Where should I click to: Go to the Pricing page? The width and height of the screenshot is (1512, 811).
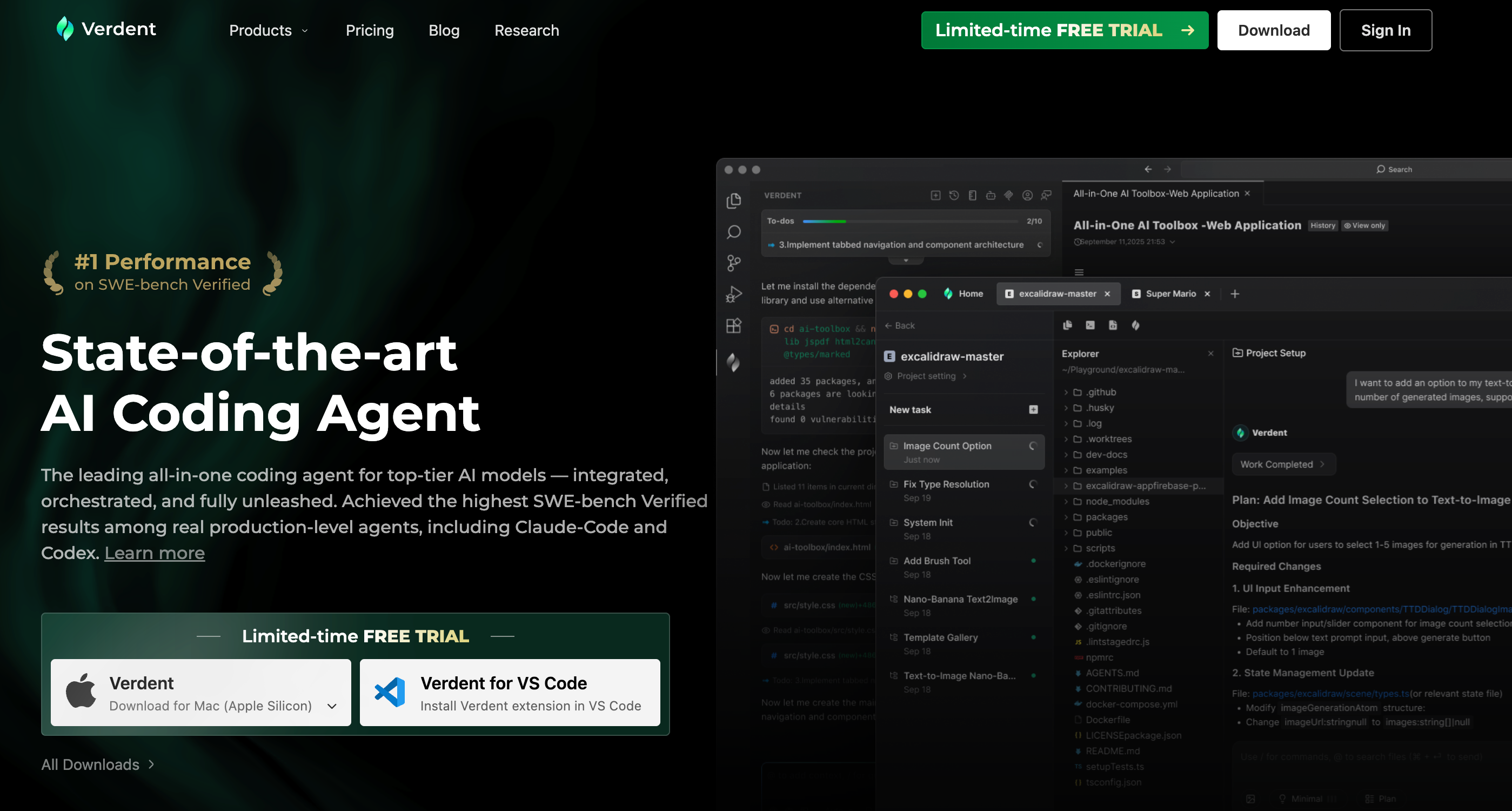(x=370, y=30)
